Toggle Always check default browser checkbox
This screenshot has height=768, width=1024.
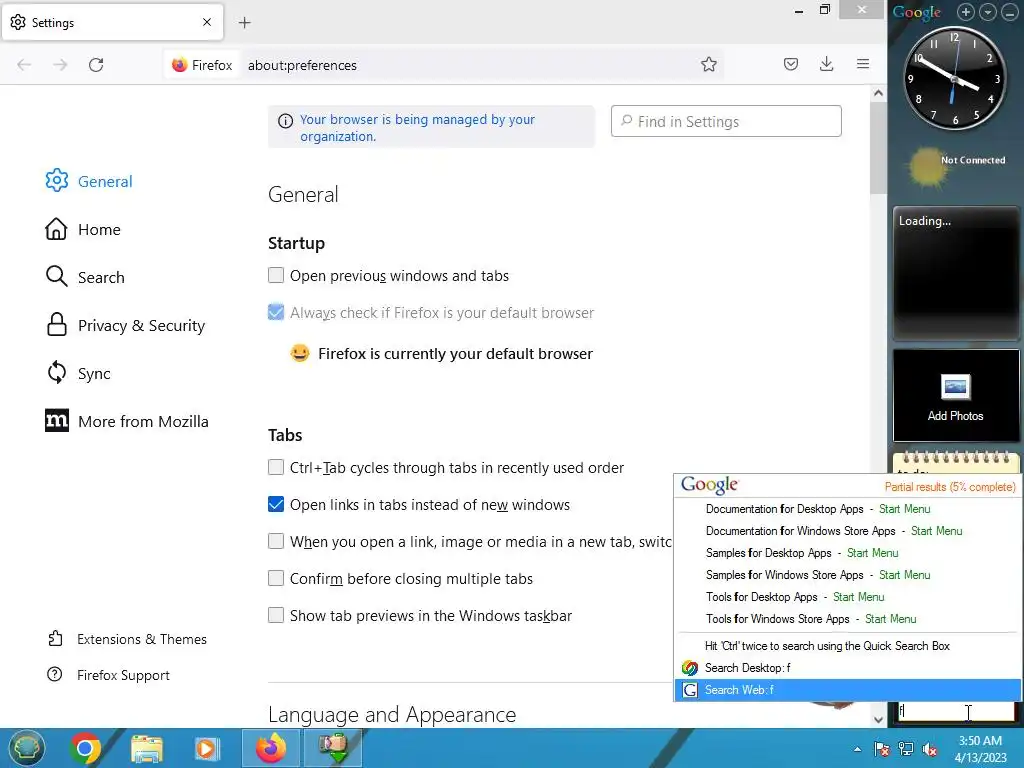coord(276,312)
